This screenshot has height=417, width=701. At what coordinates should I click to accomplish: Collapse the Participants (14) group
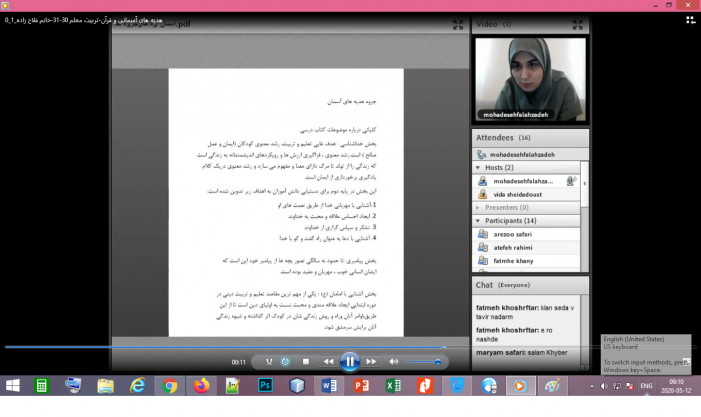coord(478,221)
